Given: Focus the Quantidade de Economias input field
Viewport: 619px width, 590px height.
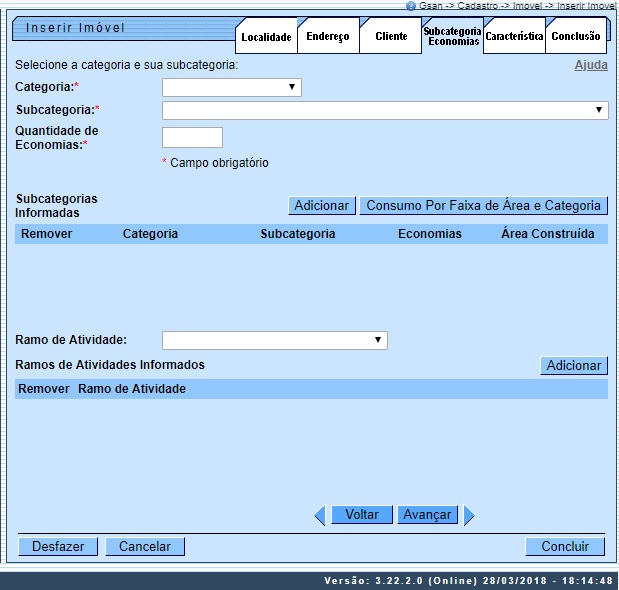Looking at the screenshot, I should (192, 137).
